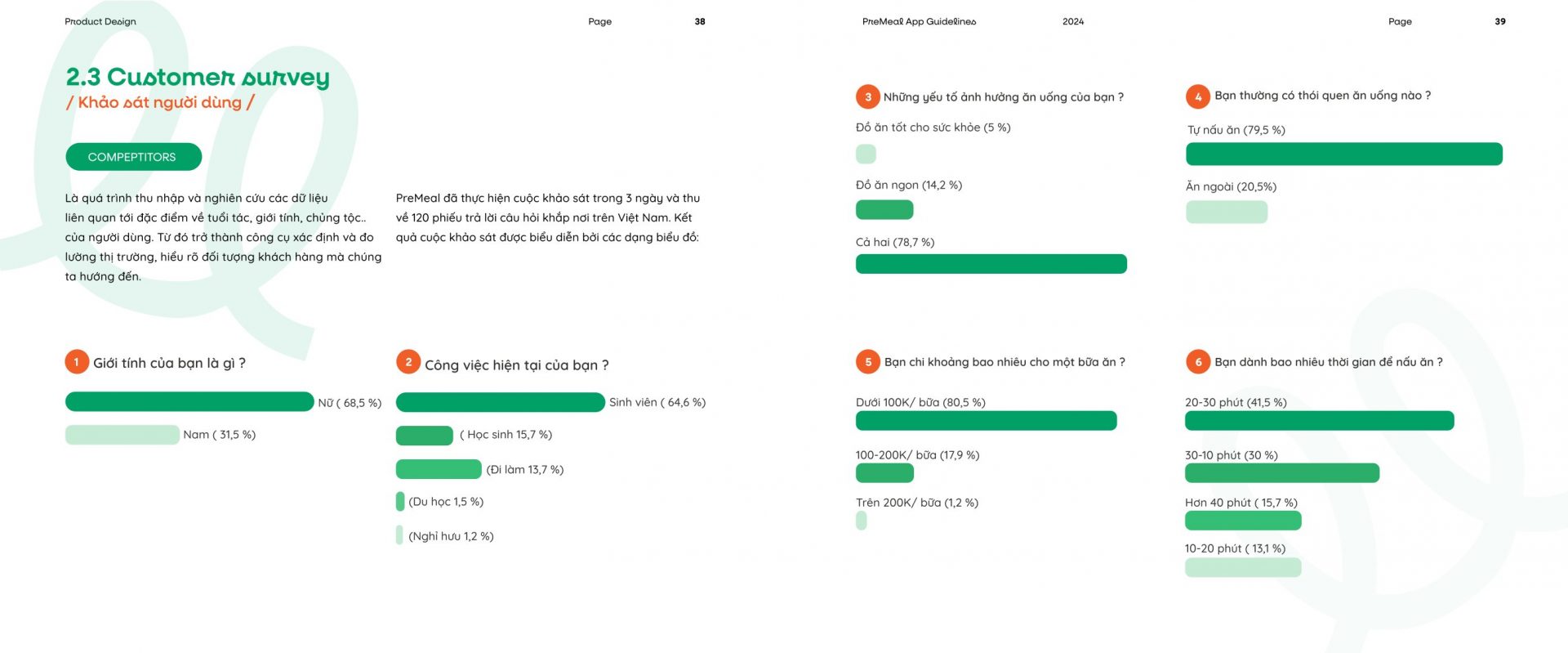Click the Học sinh 15,7 % bar

pos(425,435)
